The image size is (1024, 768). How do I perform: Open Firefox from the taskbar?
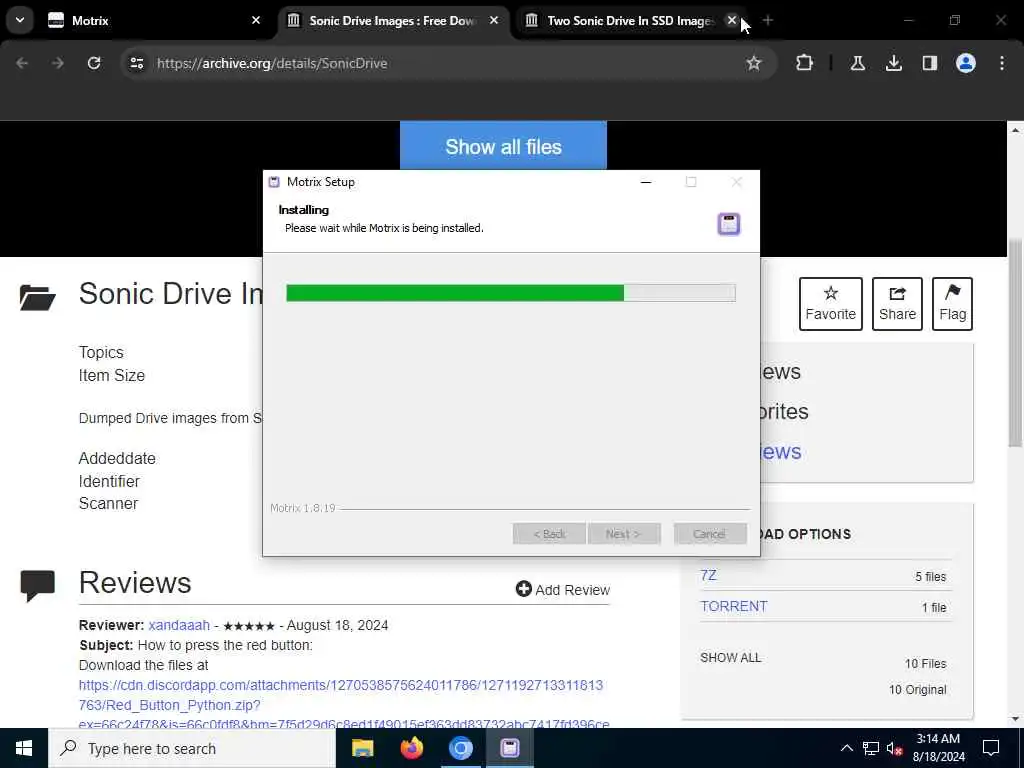(411, 748)
